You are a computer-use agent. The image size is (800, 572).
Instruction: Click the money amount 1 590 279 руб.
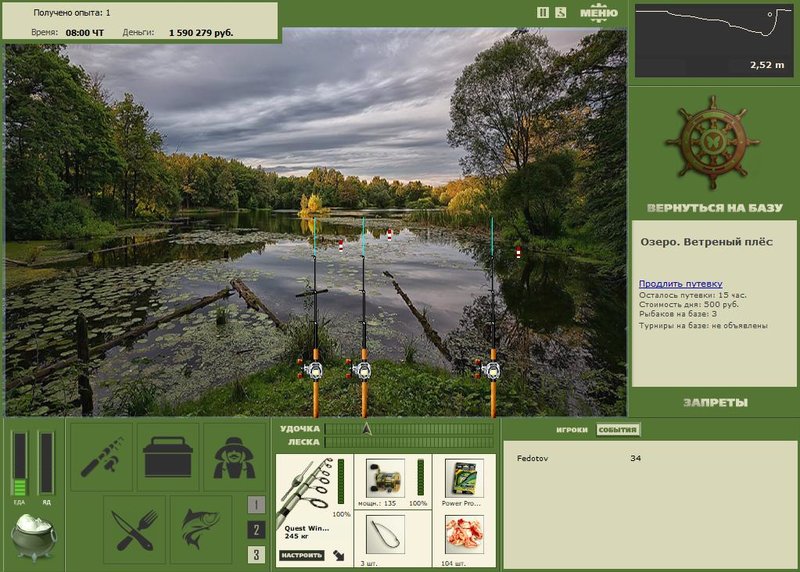point(201,33)
